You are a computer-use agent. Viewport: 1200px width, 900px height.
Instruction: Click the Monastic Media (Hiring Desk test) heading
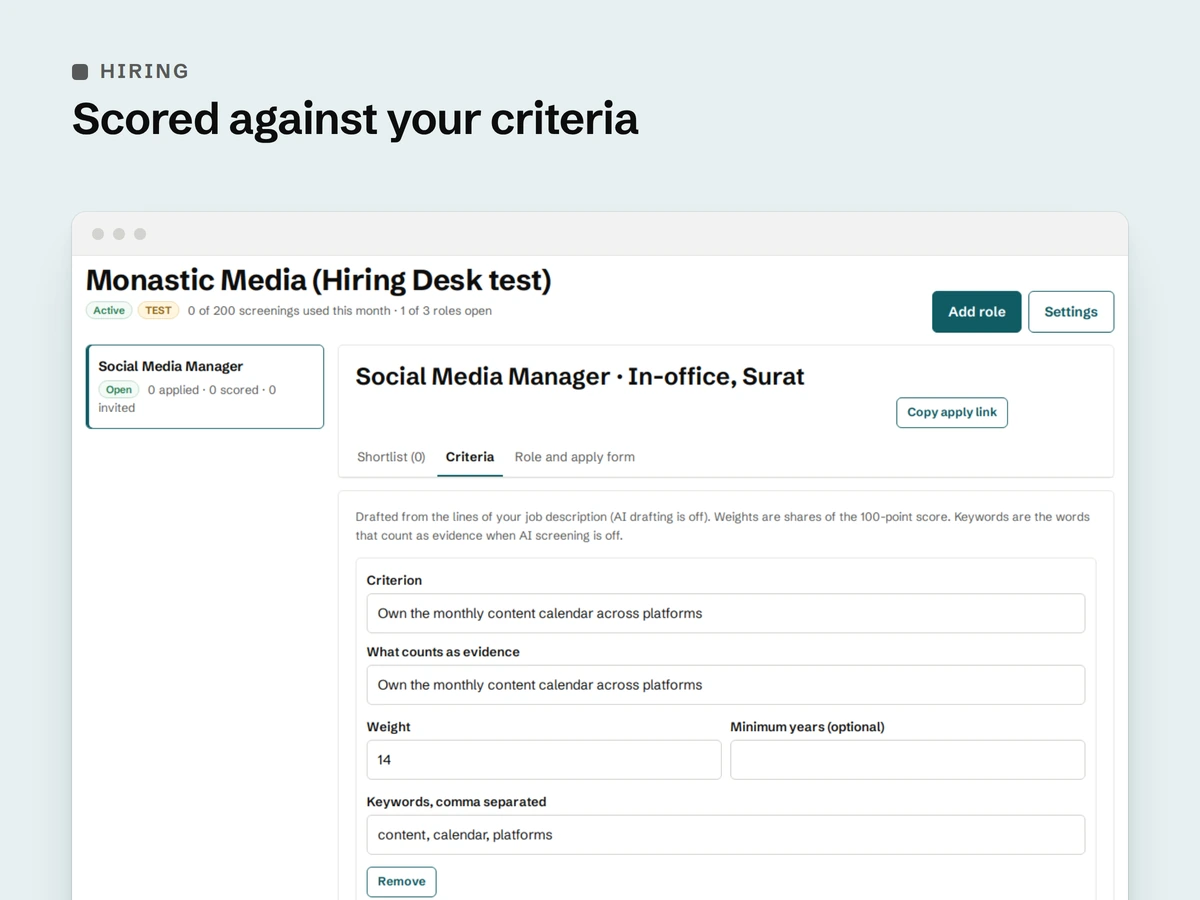click(x=319, y=280)
